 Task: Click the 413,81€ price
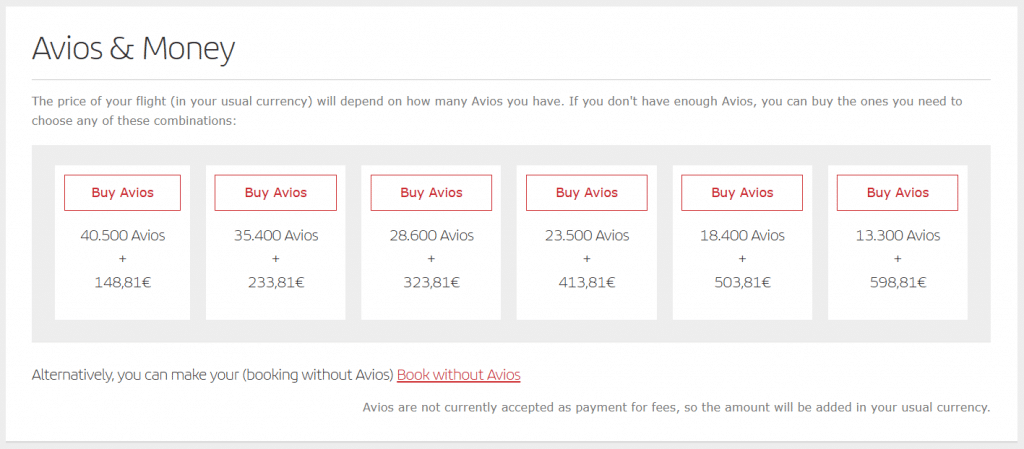coord(586,283)
